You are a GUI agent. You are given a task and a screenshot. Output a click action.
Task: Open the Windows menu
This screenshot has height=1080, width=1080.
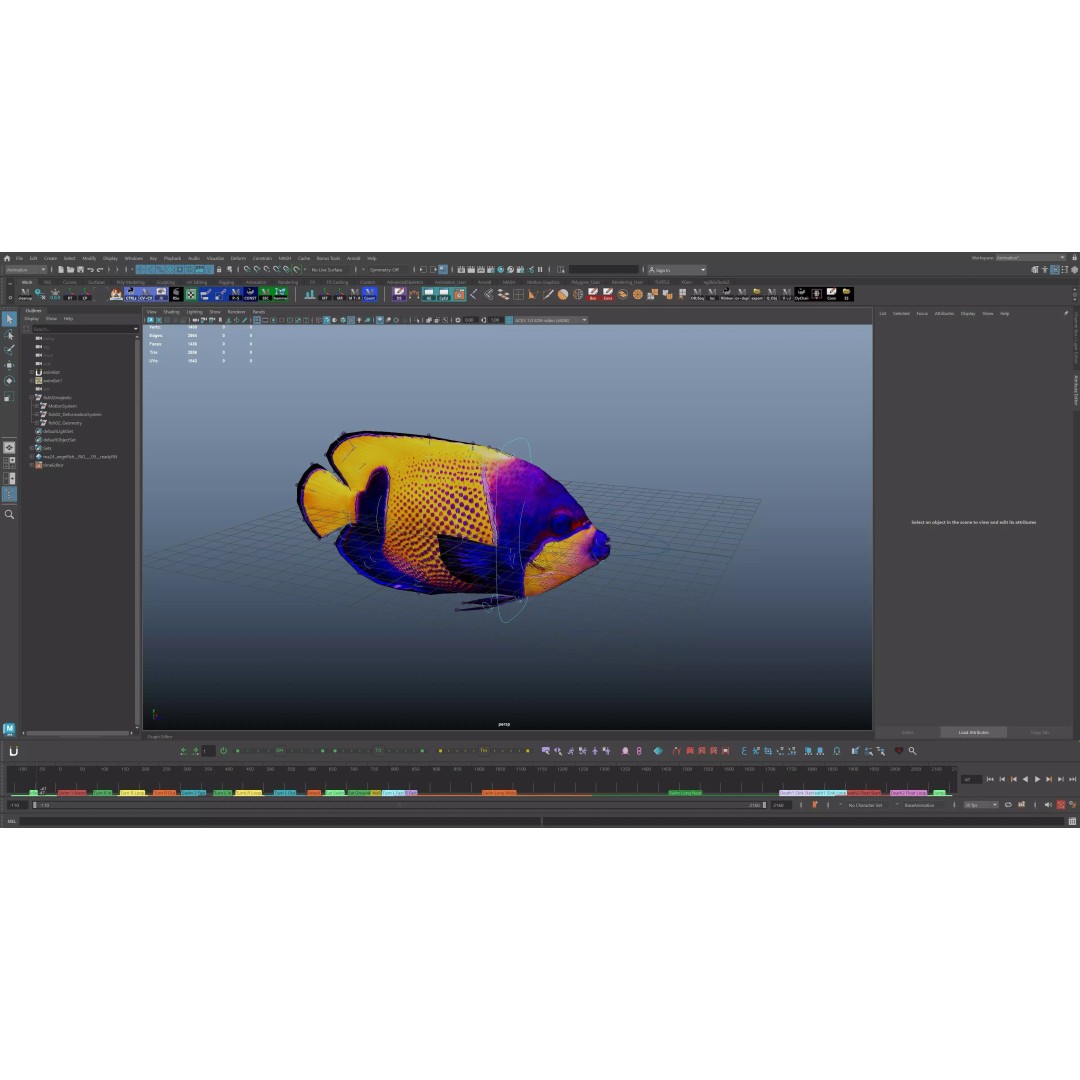pos(133,258)
